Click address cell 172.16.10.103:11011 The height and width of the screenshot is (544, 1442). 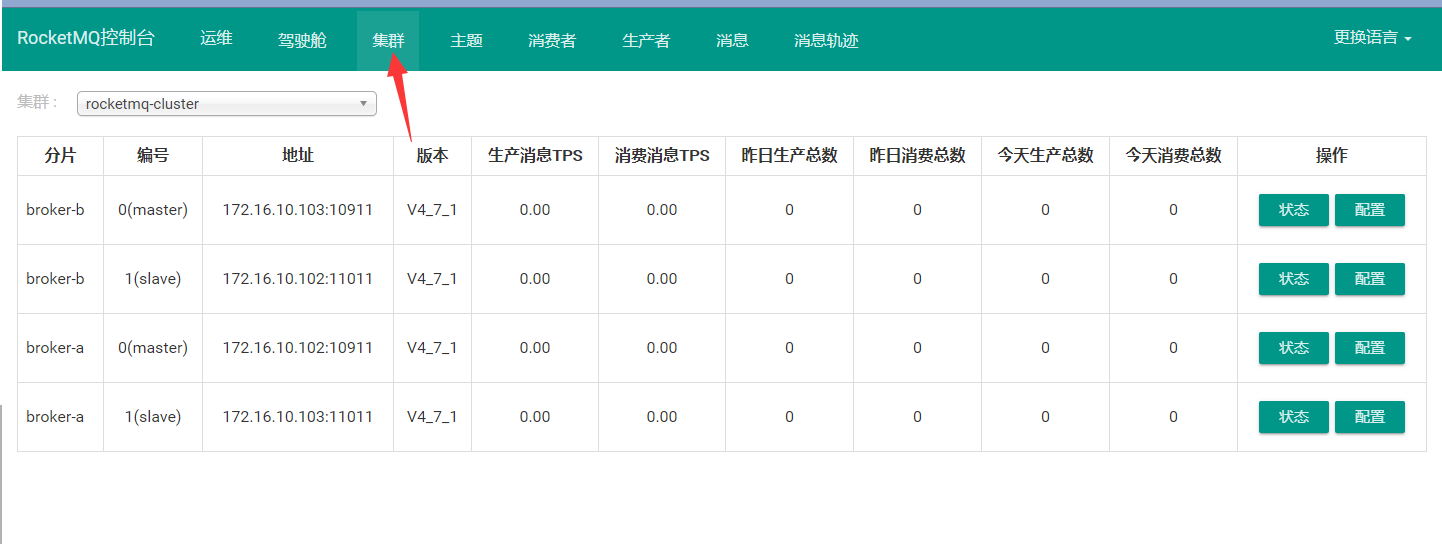298,417
